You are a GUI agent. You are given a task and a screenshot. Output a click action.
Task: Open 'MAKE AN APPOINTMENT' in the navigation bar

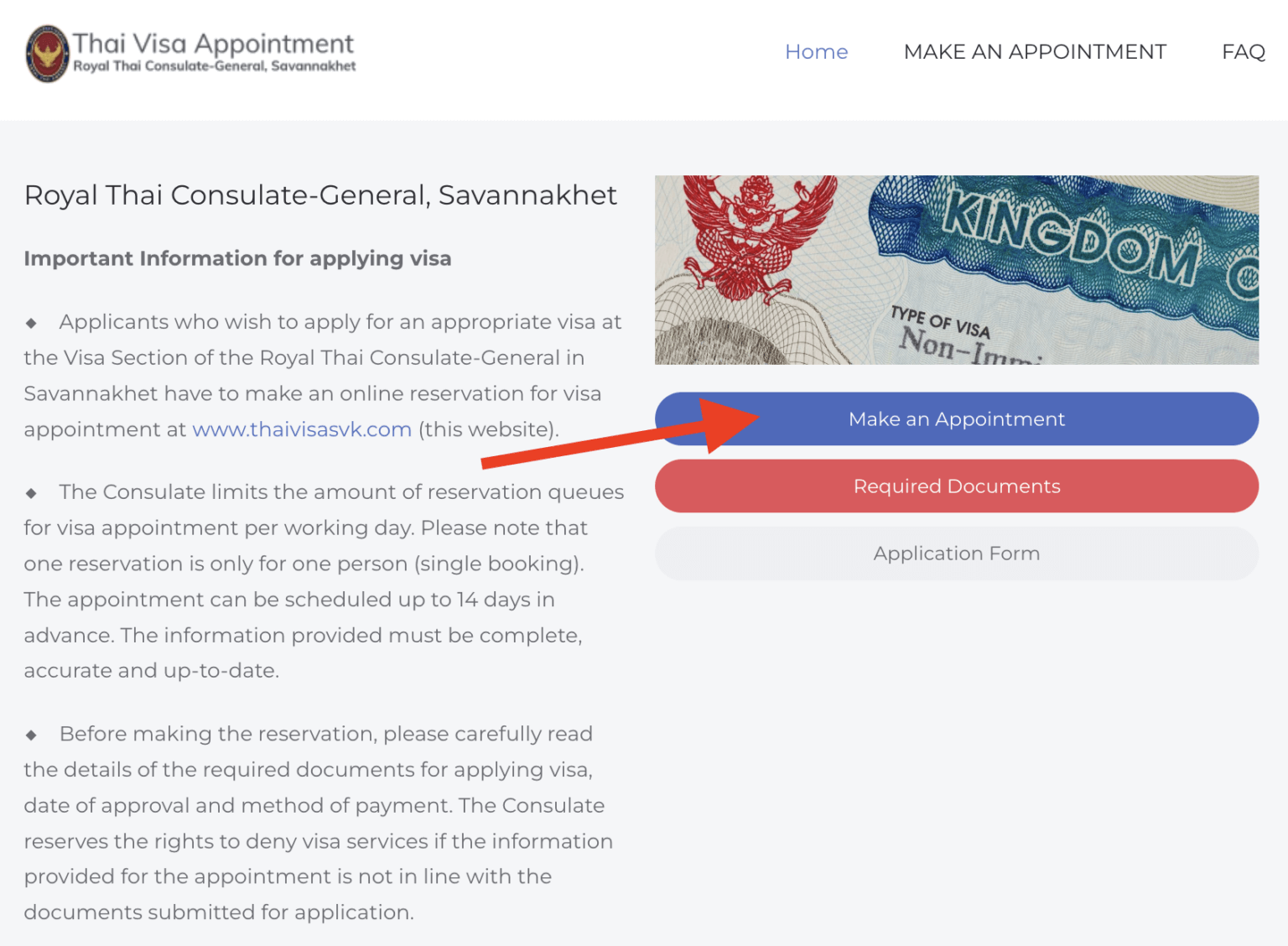[x=1034, y=51]
